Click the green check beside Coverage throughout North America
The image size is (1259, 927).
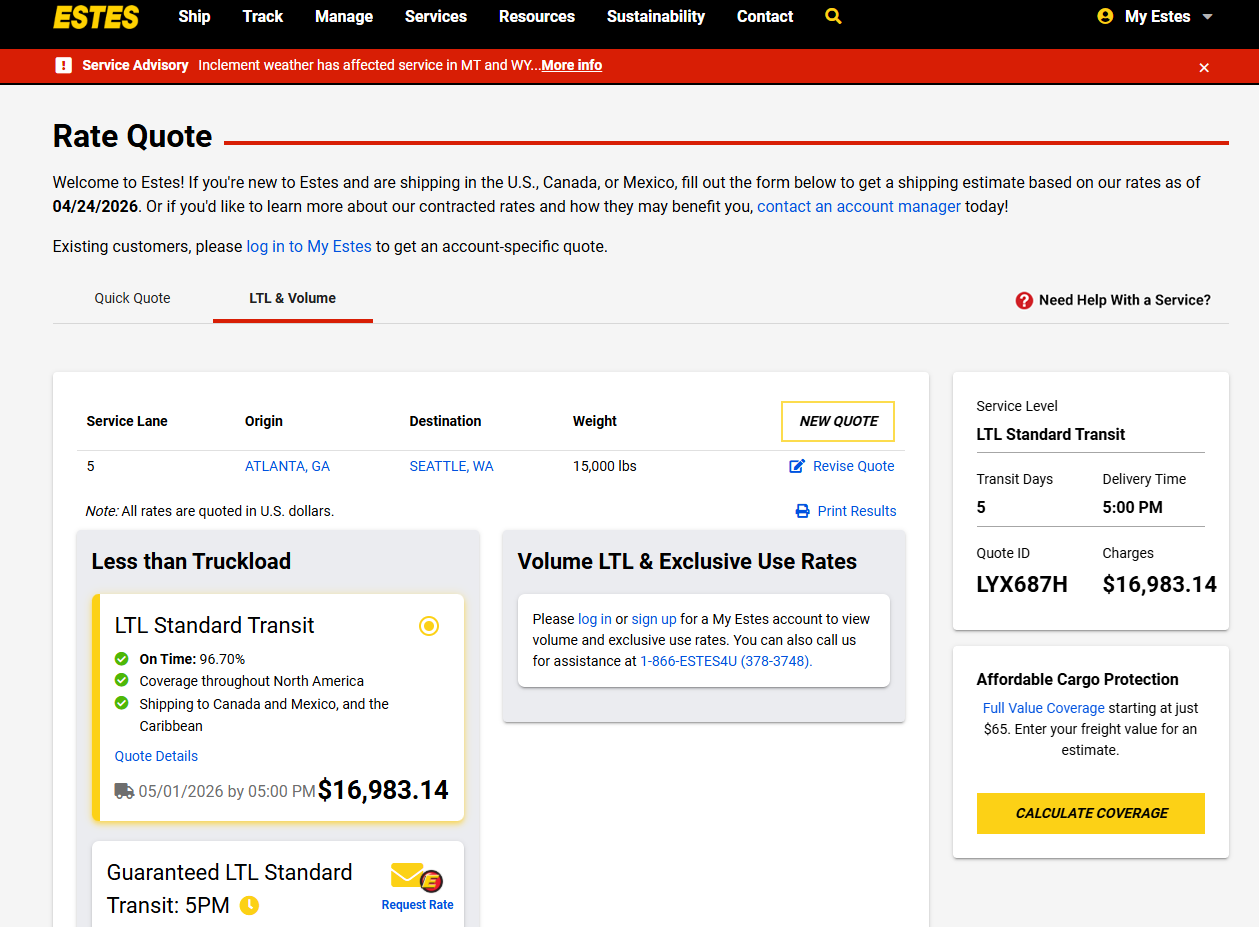click(122, 681)
